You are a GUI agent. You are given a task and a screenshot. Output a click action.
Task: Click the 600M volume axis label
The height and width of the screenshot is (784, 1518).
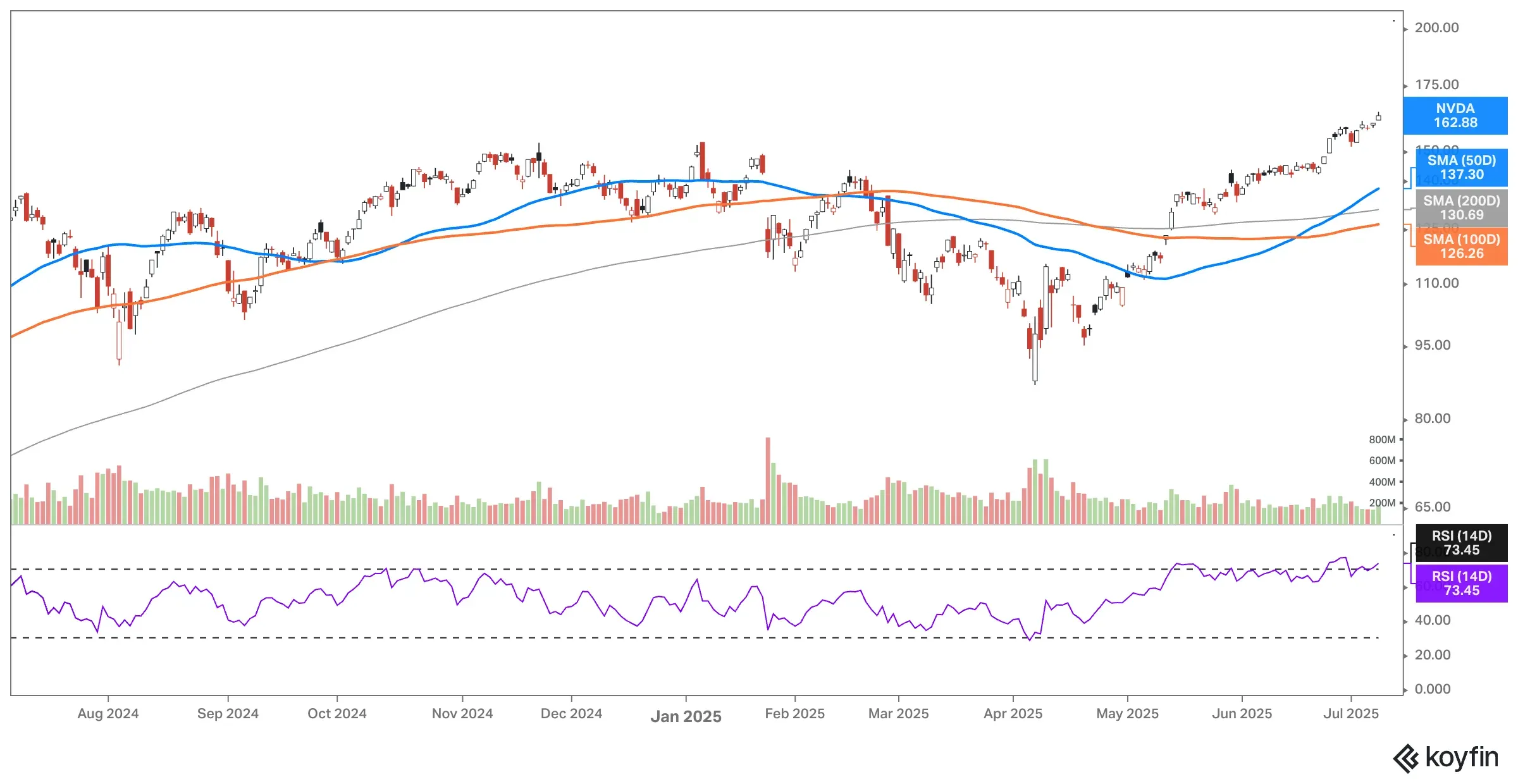coord(1382,461)
